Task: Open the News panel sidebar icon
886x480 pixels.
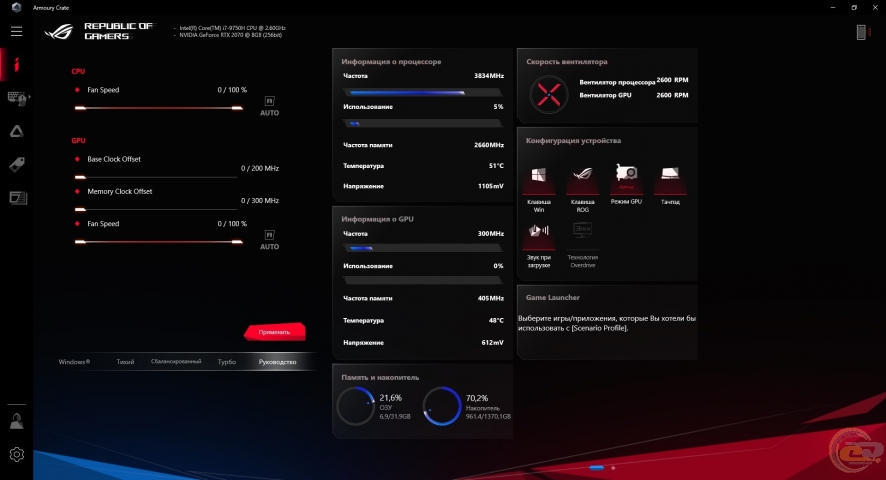Action: click(18, 198)
